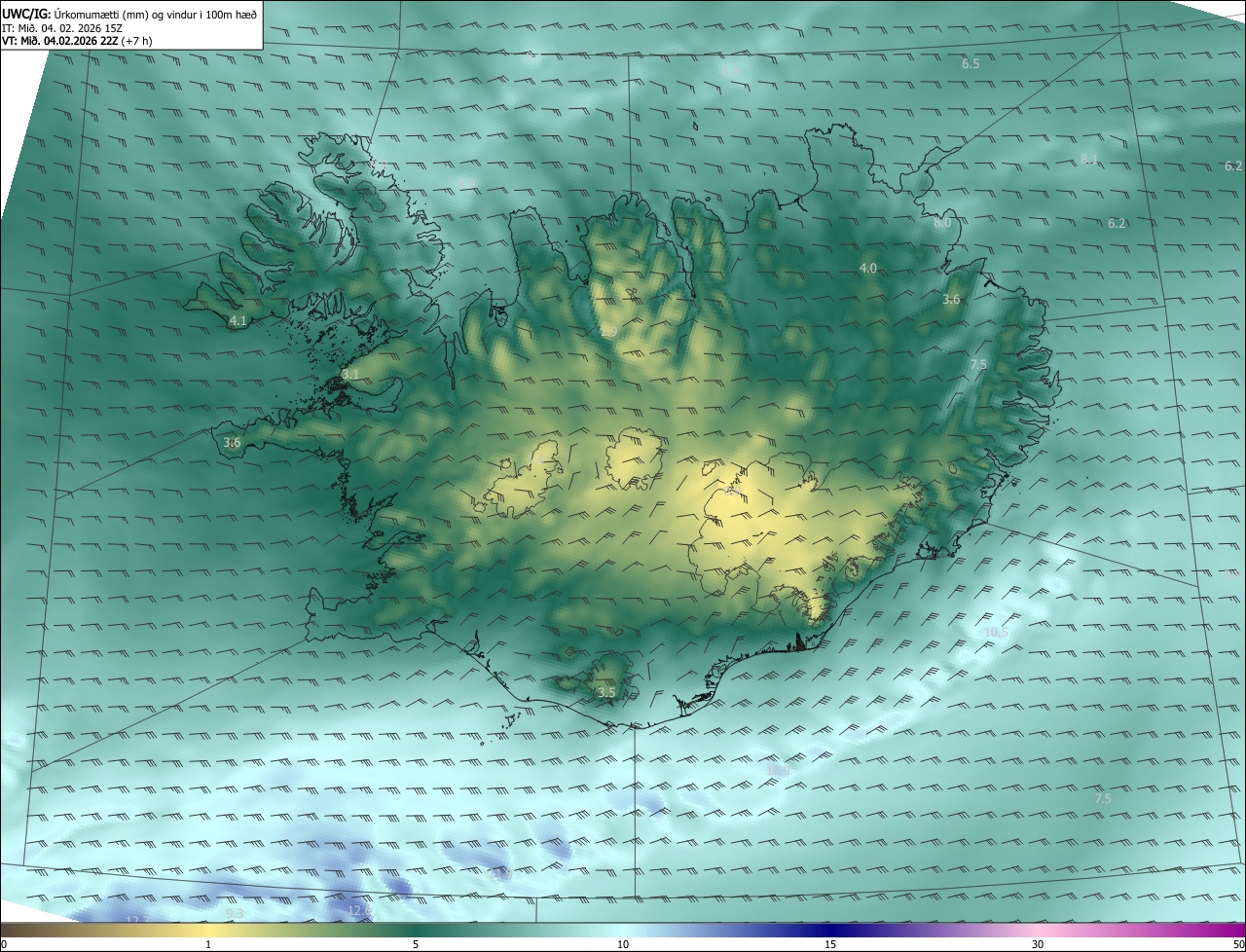This screenshot has width=1246, height=952.
Task: Click the 1 tick on color scale
Action: pos(208,944)
